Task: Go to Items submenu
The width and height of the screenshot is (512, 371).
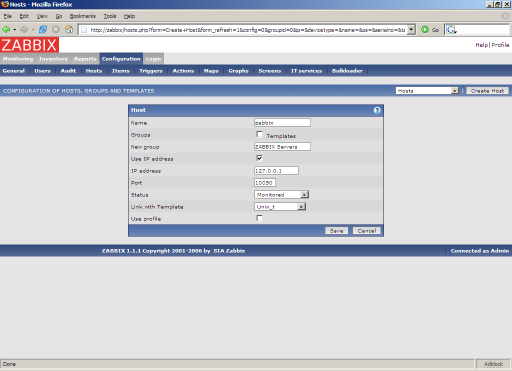Action: pyautogui.click(x=121, y=71)
